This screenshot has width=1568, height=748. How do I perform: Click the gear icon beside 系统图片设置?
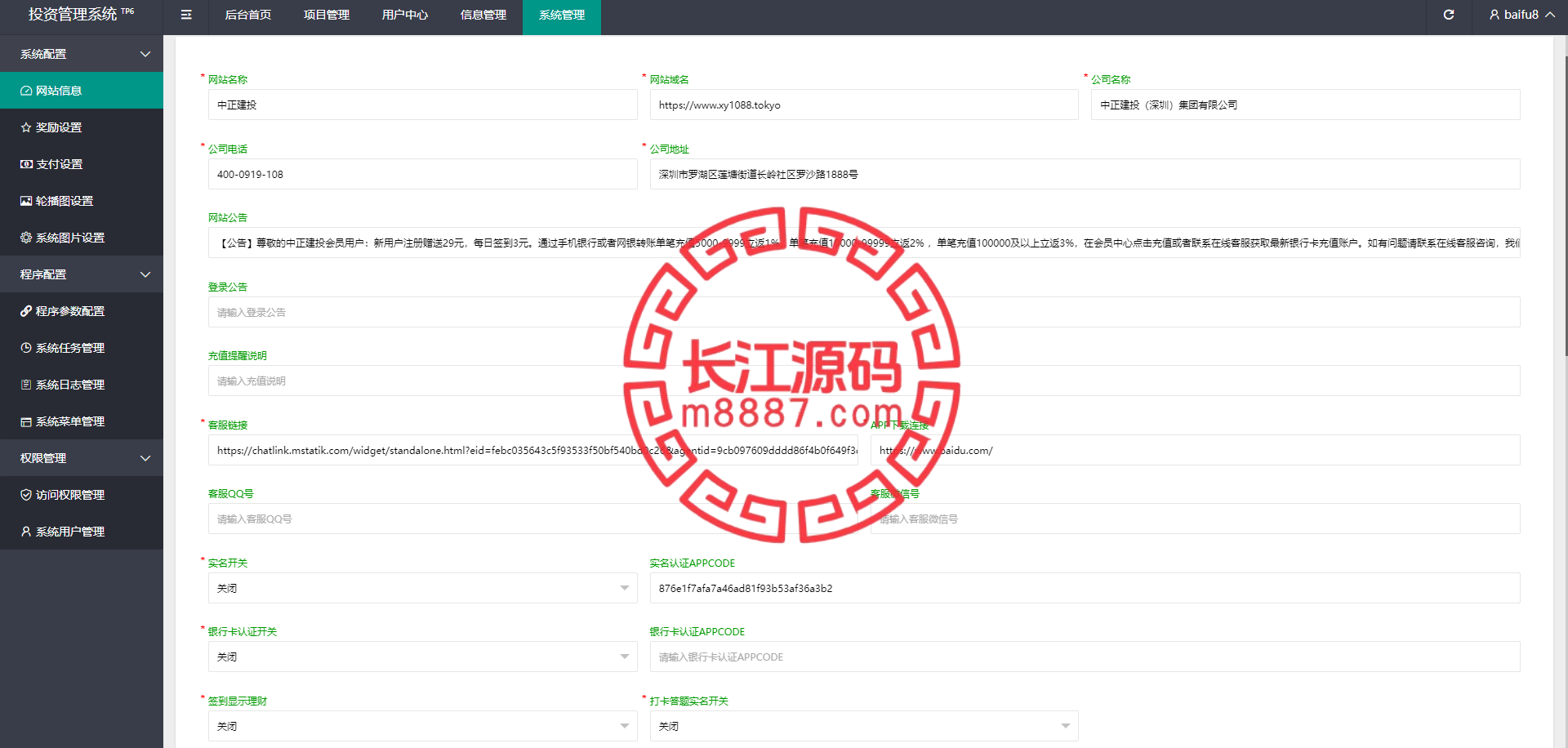[x=26, y=238]
